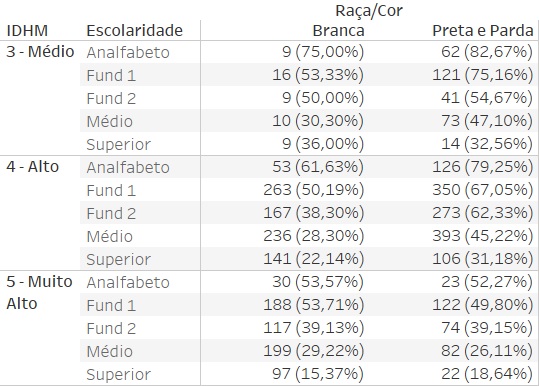Click Branca value 9 (75,00%)
Viewport: 539px width, 386px height.
tap(323, 52)
